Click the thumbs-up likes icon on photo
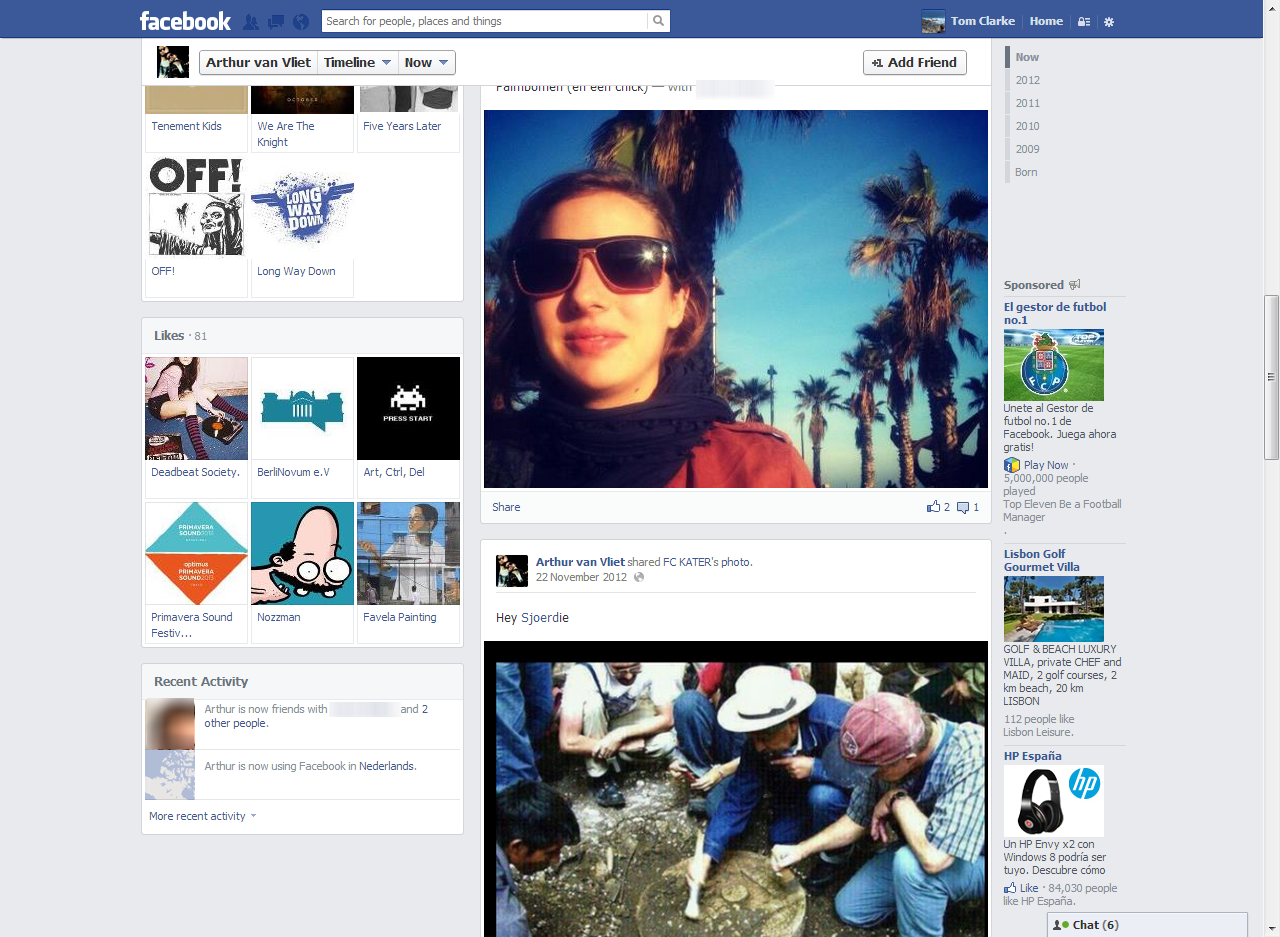 pos(934,507)
